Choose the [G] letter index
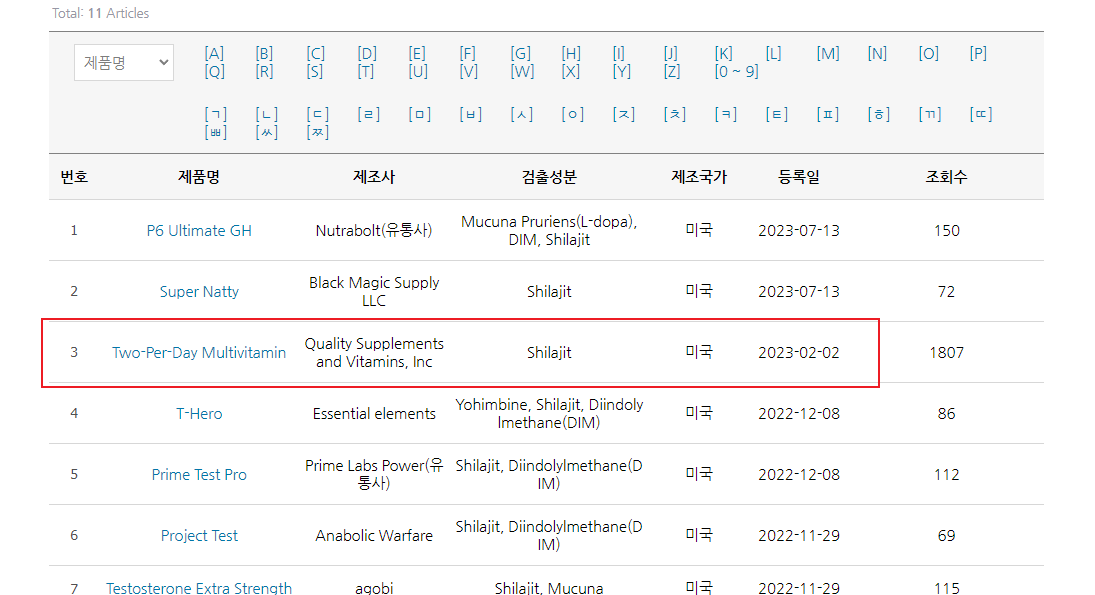Image resolution: width=1095 pixels, height=595 pixels. point(520,54)
